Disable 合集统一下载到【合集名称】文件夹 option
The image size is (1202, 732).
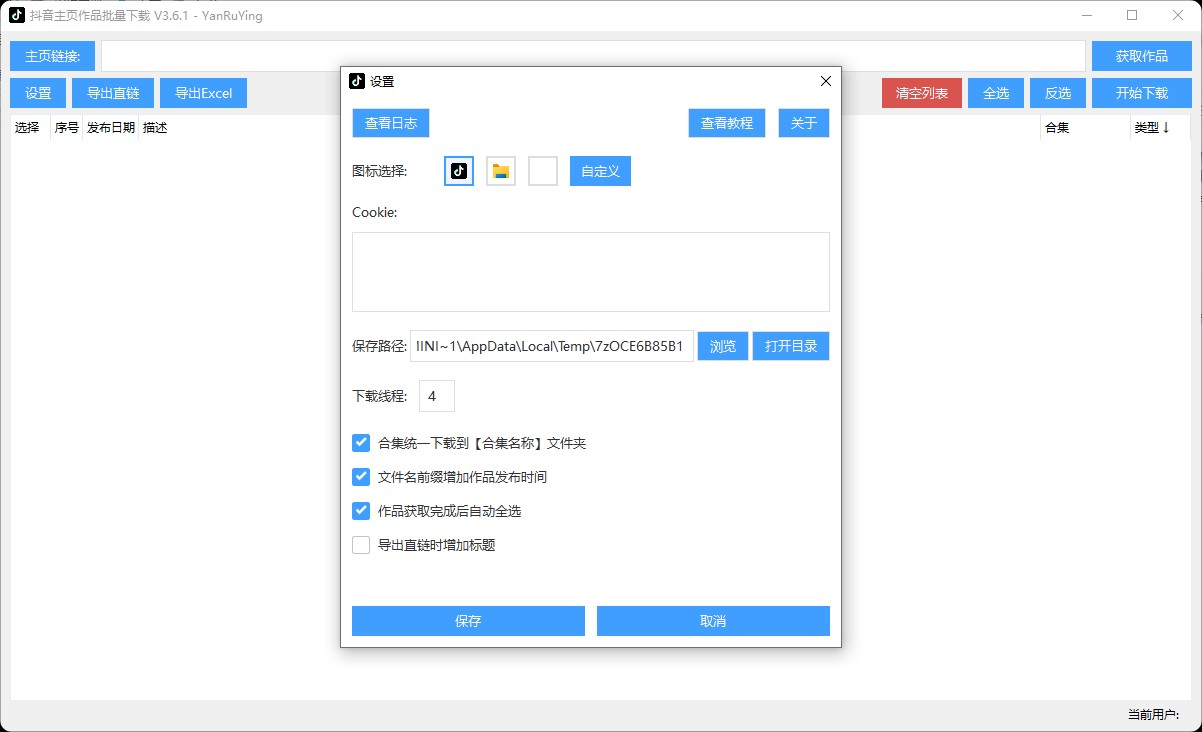(x=361, y=443)
